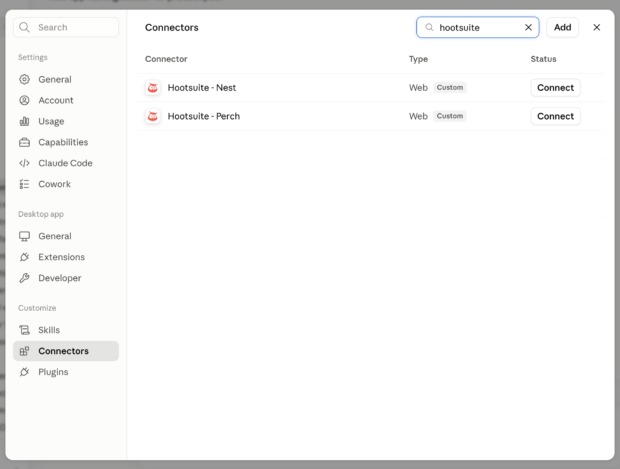Go to the Usage page
620x469 pixels.
[66, 121]
